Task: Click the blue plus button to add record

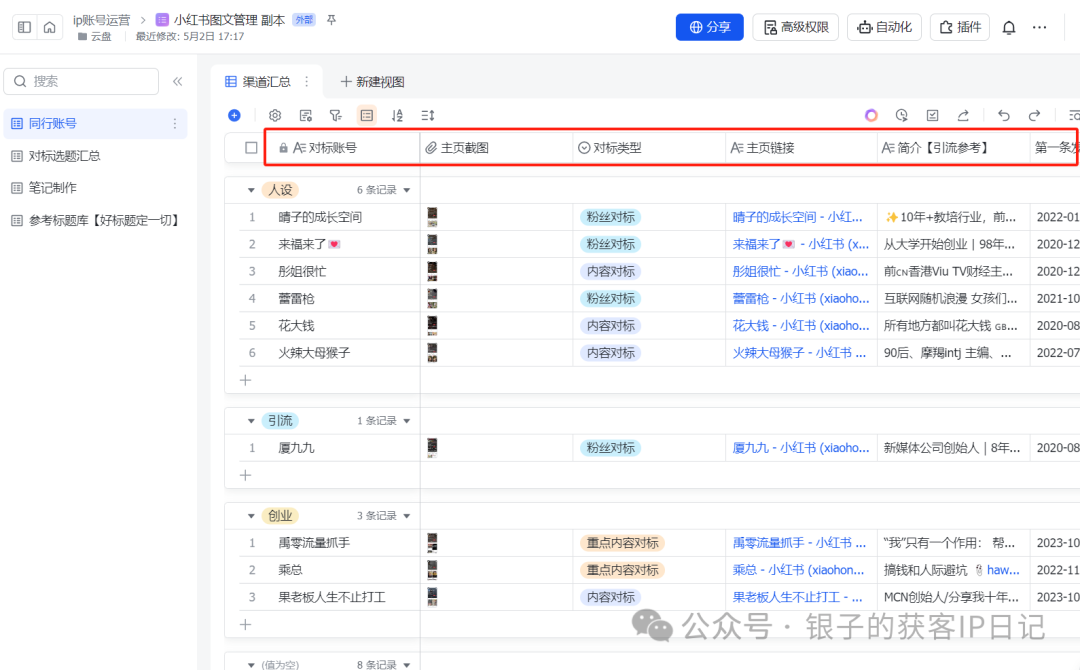Action: coord(234,115)
